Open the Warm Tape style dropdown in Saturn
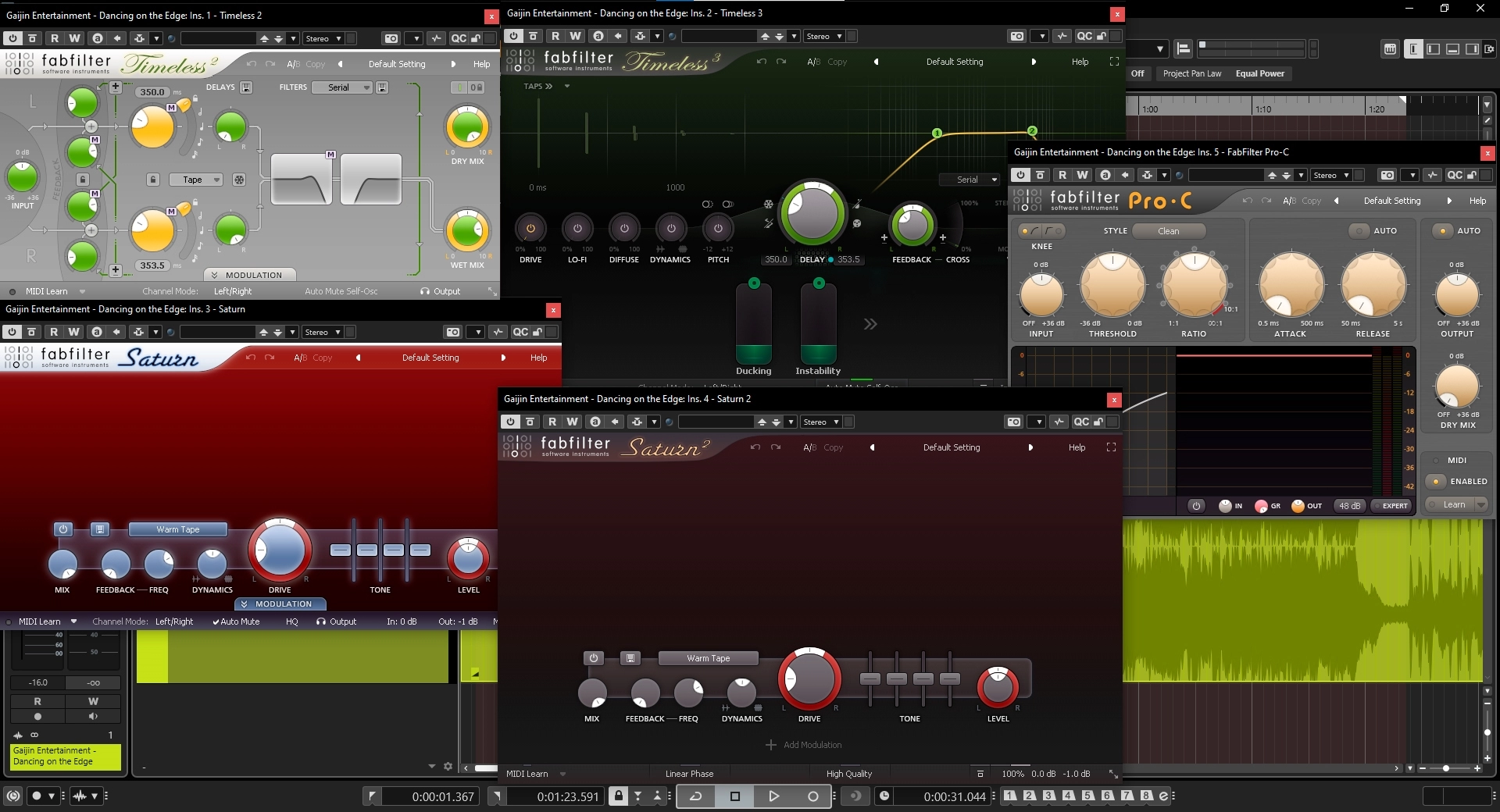 click(178, 529)
